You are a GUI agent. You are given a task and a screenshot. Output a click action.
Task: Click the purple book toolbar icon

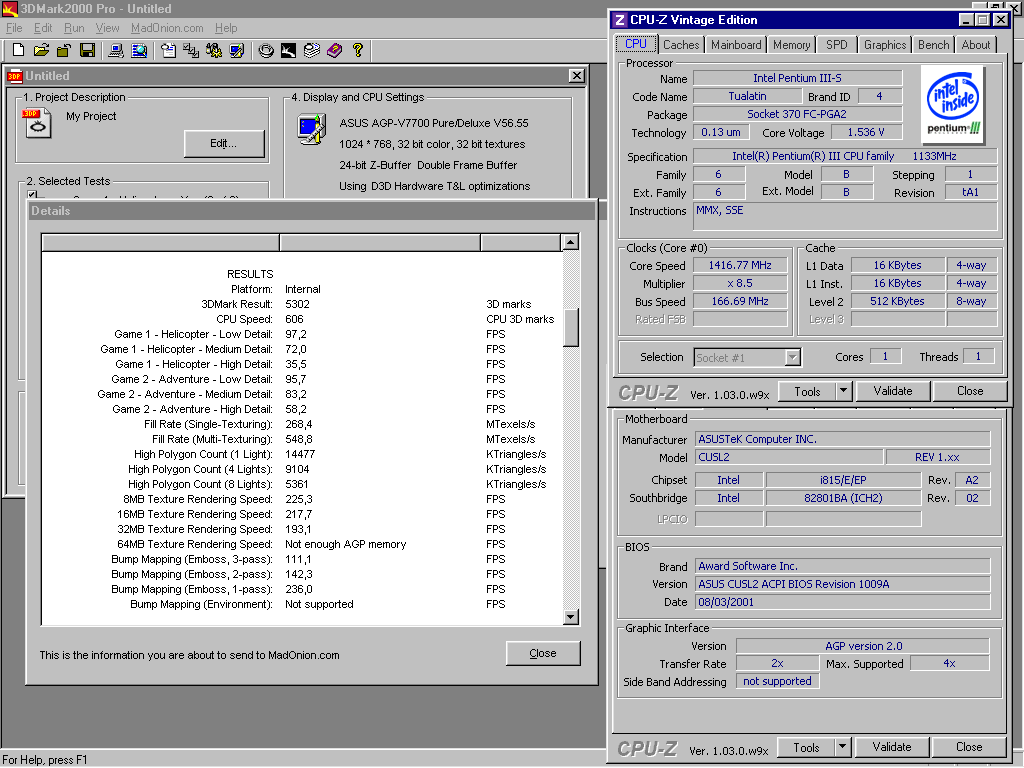pyautogui.click(x=334, y=50)
